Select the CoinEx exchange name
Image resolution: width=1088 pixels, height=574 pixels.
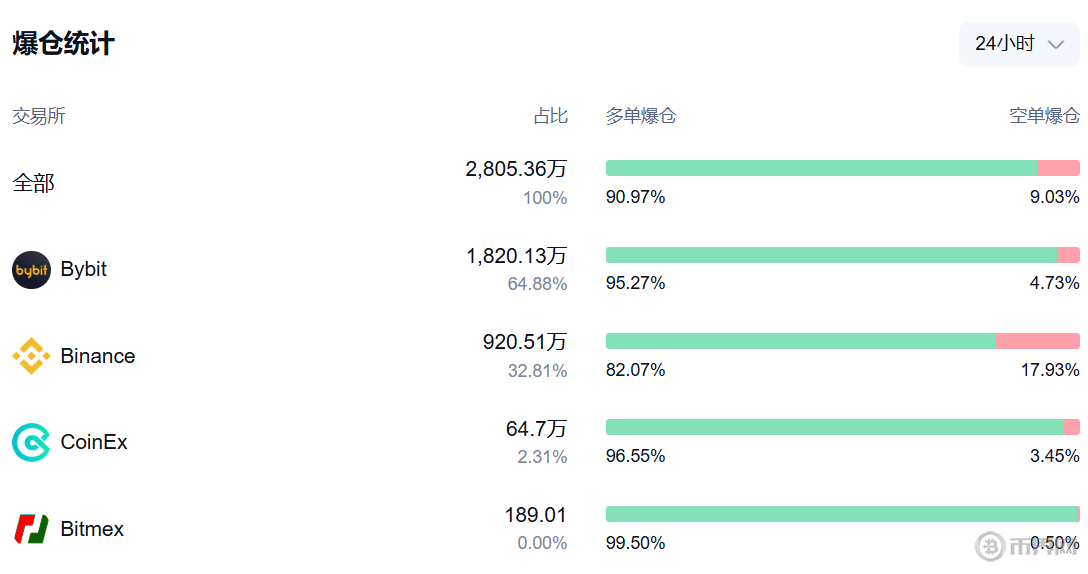click(x=94, y=442)
